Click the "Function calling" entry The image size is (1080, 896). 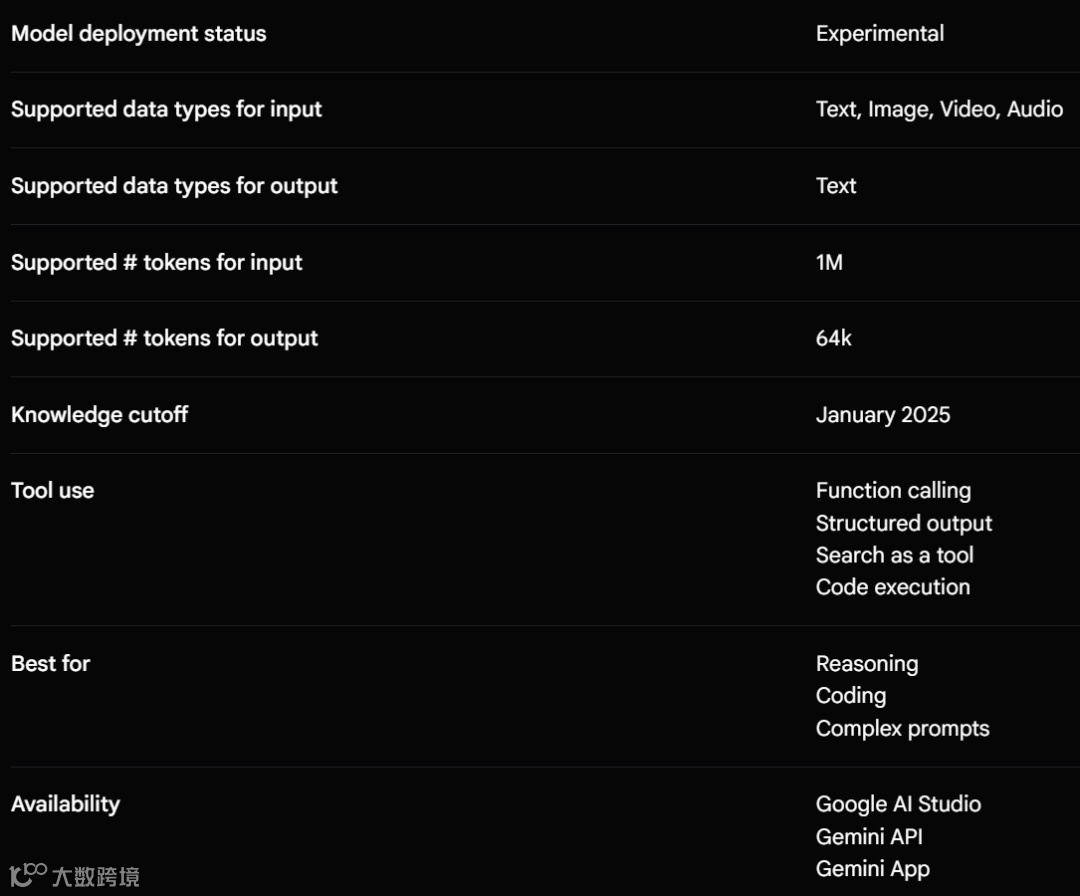point(893,490)
